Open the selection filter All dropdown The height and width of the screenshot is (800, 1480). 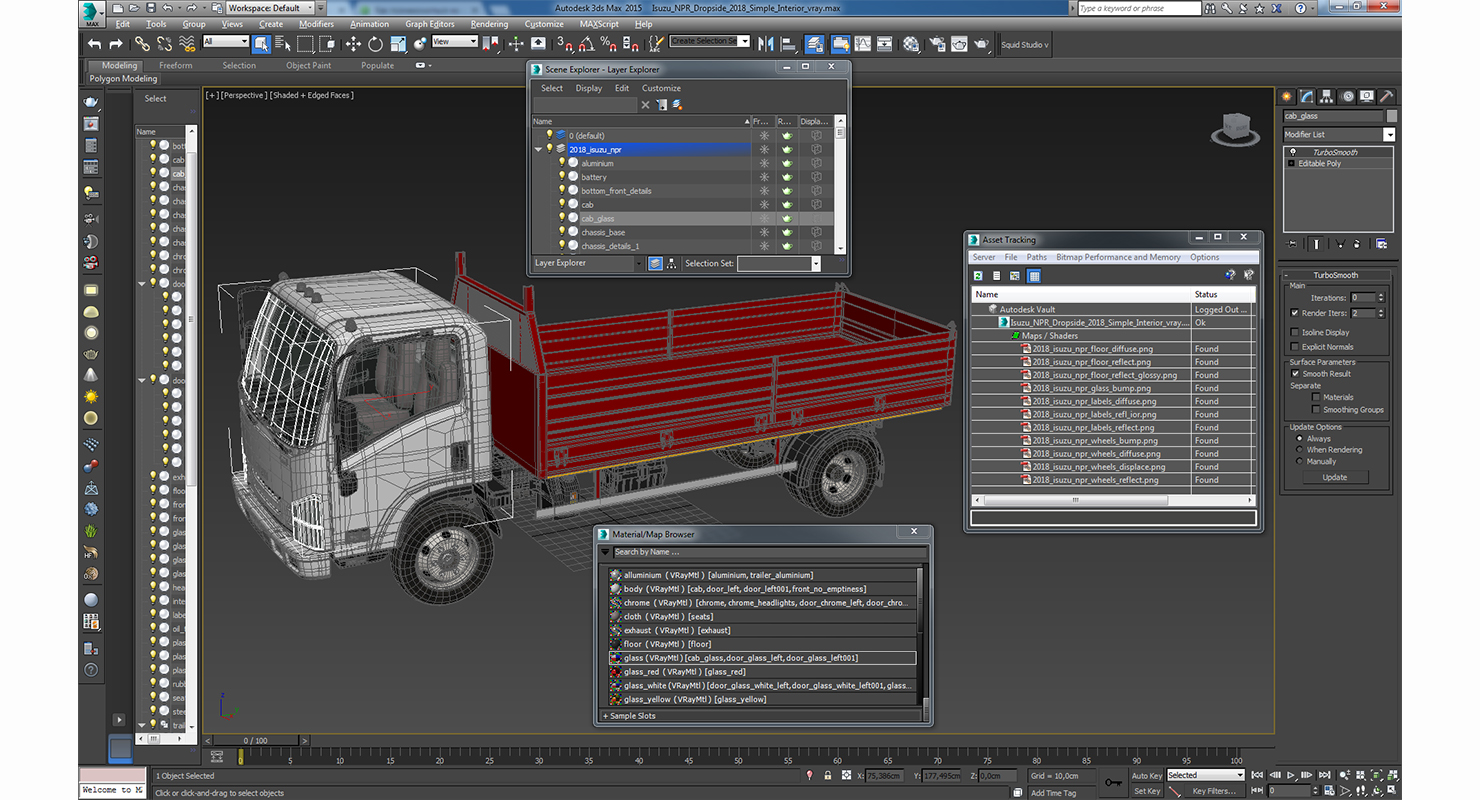tap(225, 41)
